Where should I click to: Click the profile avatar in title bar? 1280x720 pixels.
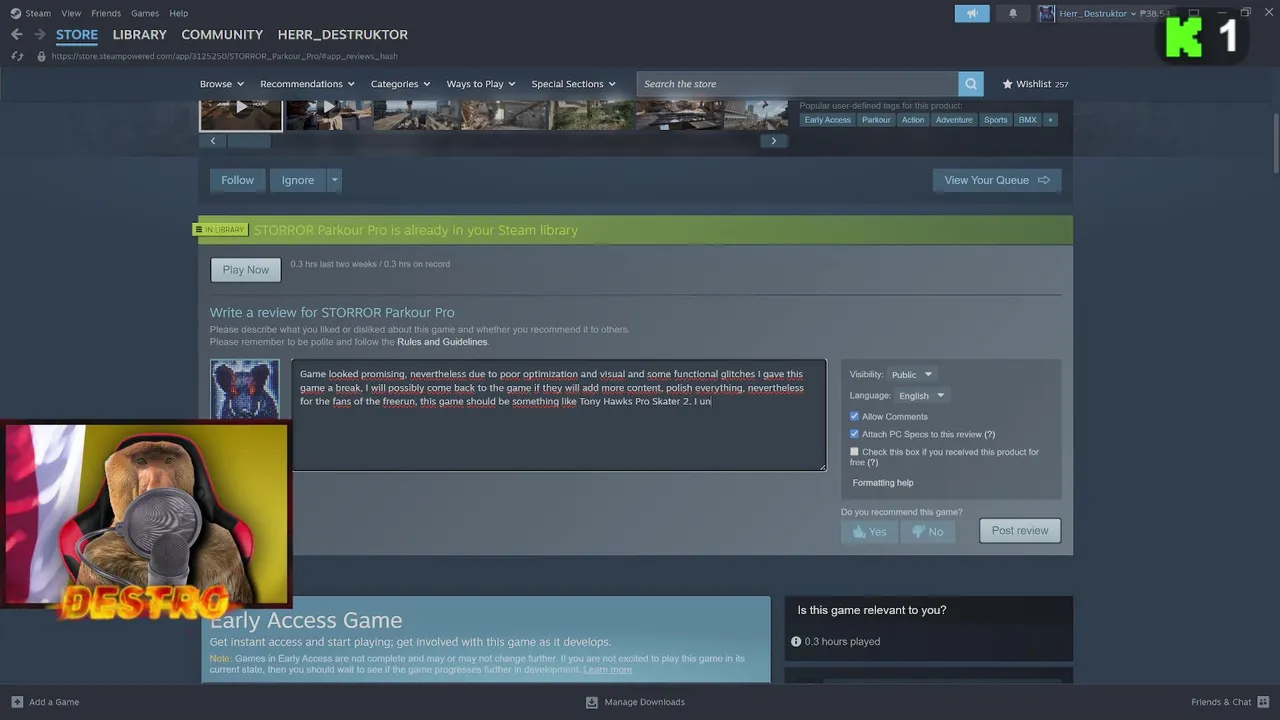1046,13
